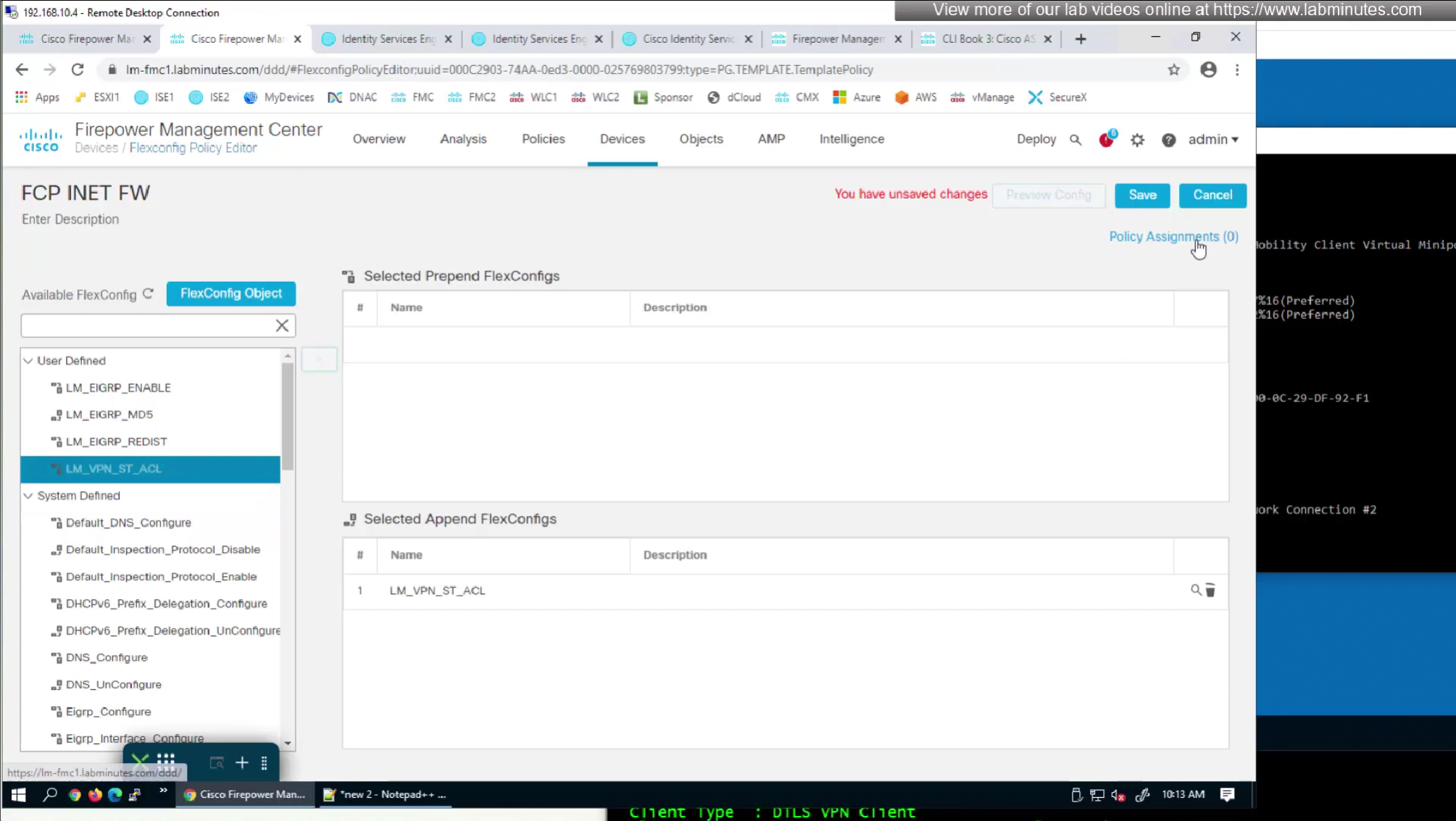This screenshot has width=1456, height=821.
Task: Open the help question mark icon
Action: [x=1168, y=140]
